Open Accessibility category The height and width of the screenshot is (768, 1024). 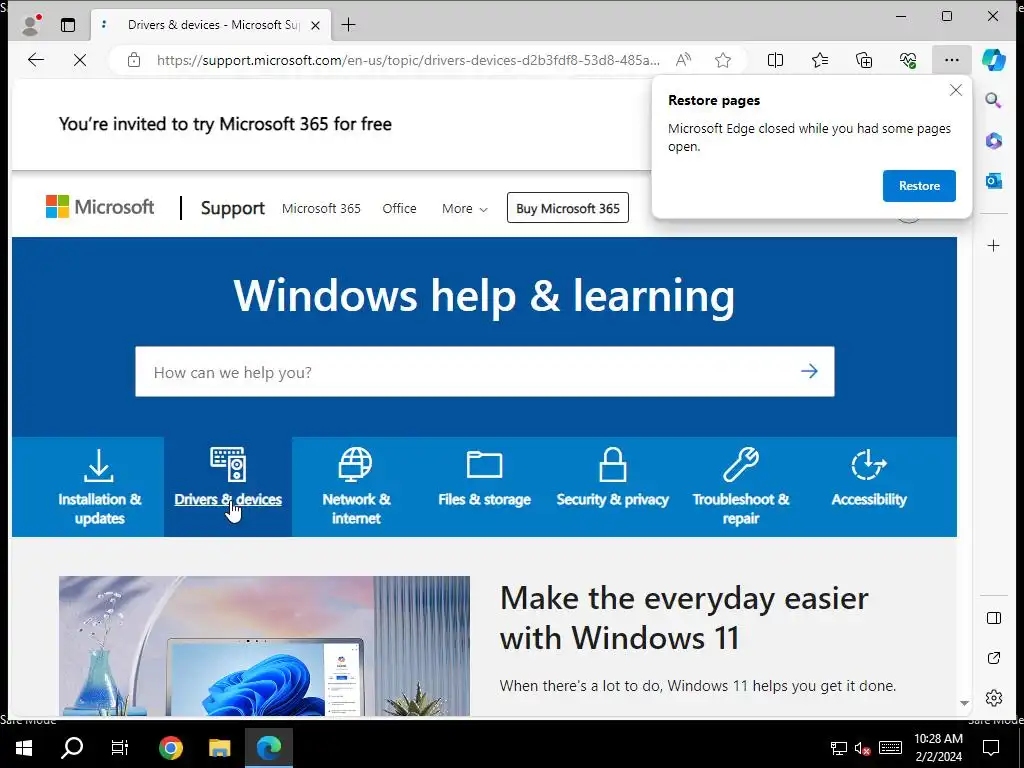869,487
